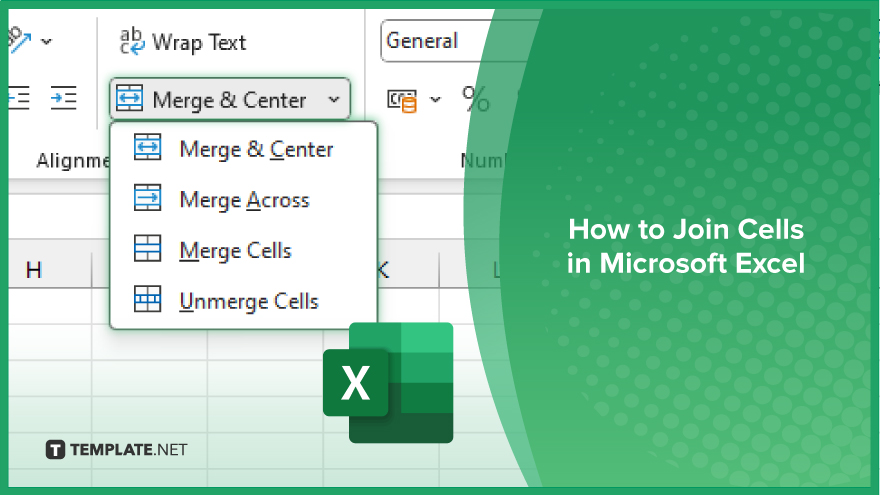Click the Wrap Text ab icon

[x=132, y=42]
